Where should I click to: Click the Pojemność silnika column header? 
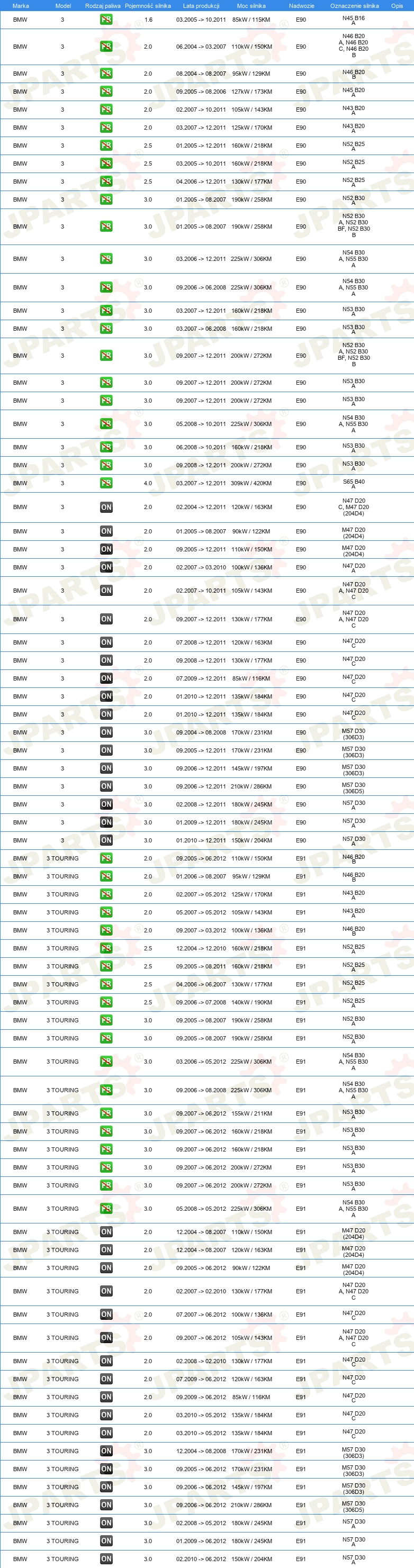coord(148,5)
